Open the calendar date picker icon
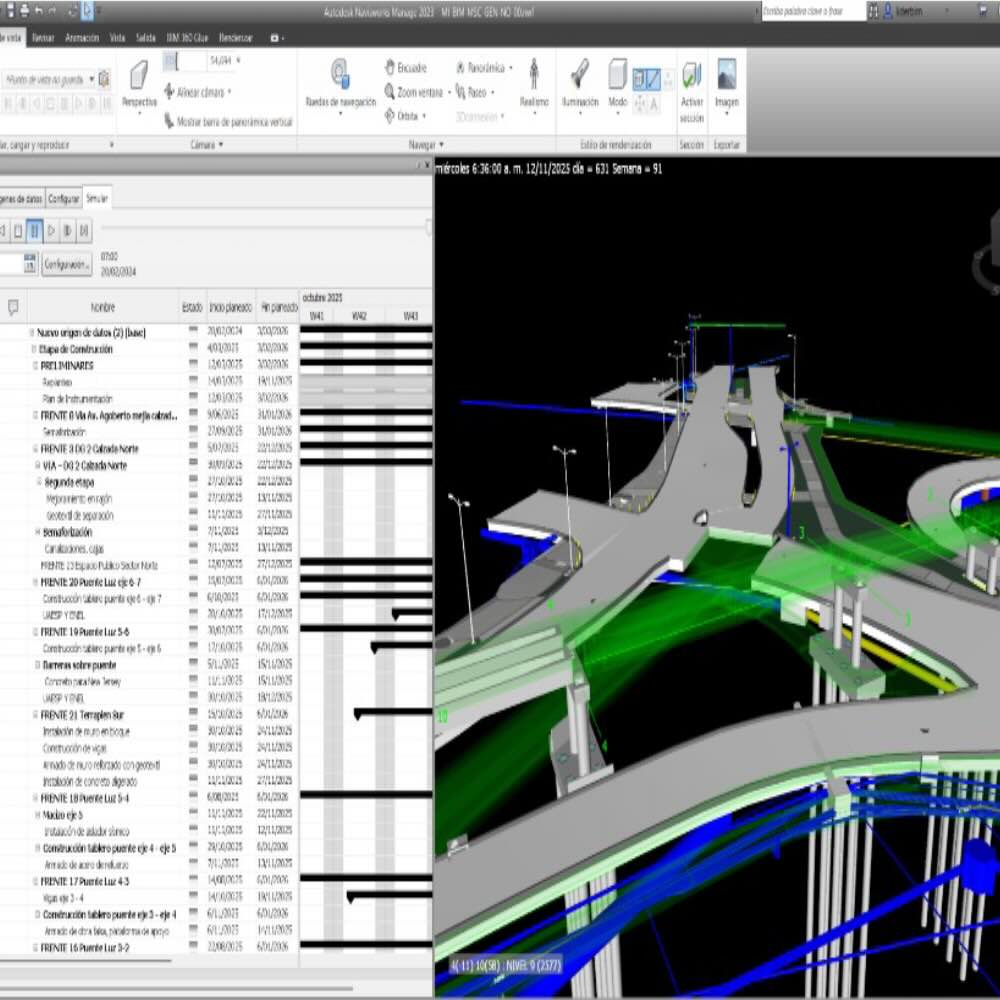This screenshot has width=1000, height=1000. (30, 263)
